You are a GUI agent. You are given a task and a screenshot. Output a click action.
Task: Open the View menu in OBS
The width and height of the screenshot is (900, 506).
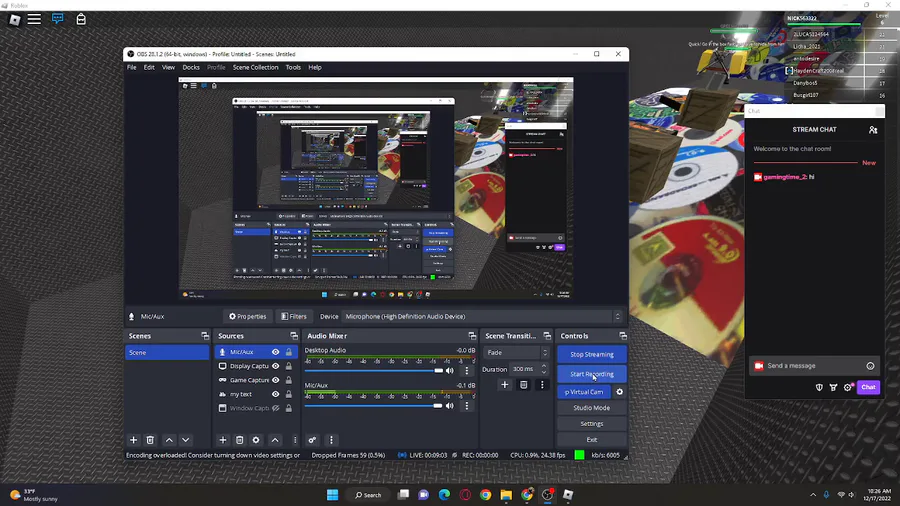click(x=168, y=67)
